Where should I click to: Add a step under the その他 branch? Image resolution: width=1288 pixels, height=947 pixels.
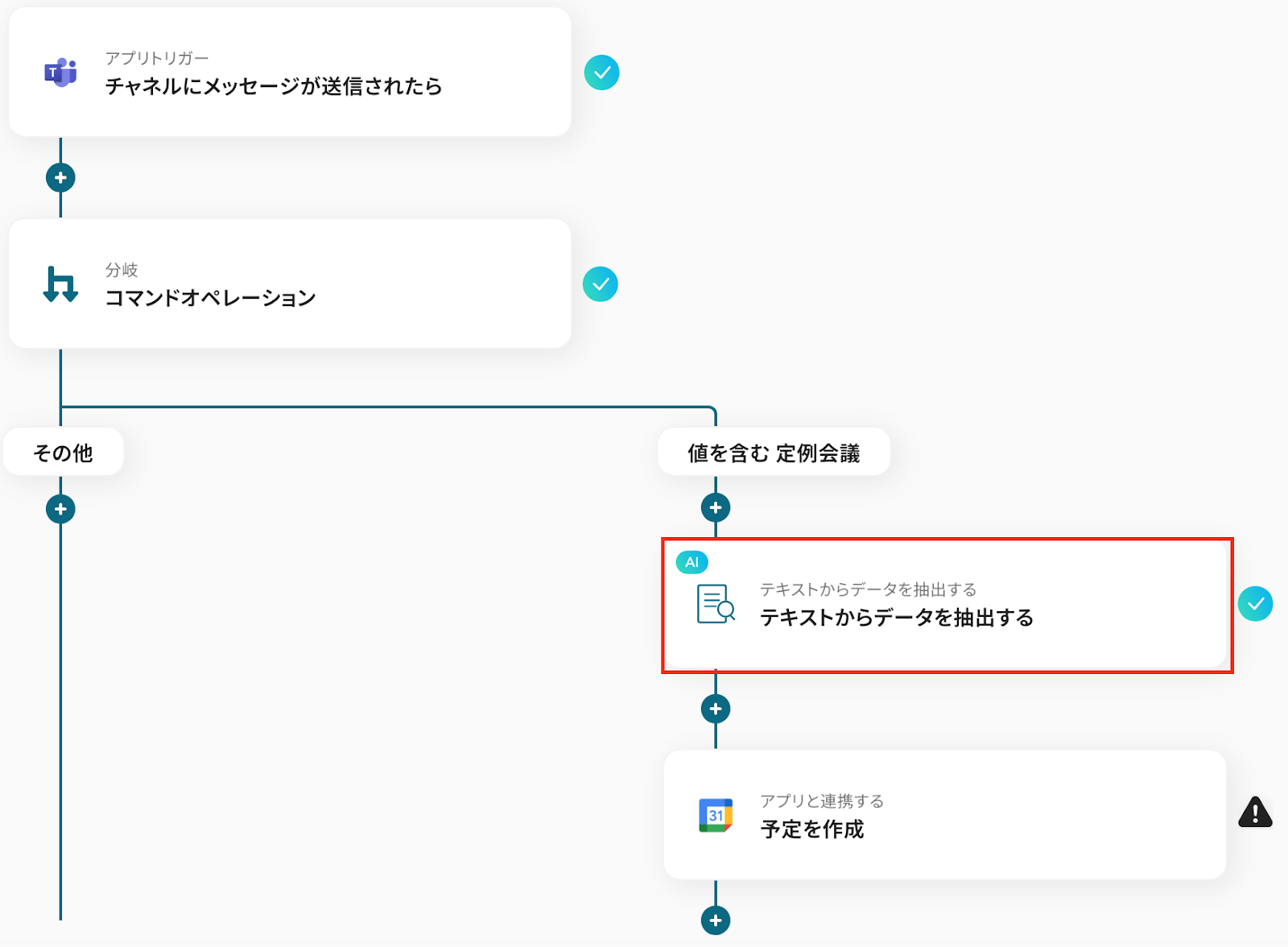click(60, 509)
